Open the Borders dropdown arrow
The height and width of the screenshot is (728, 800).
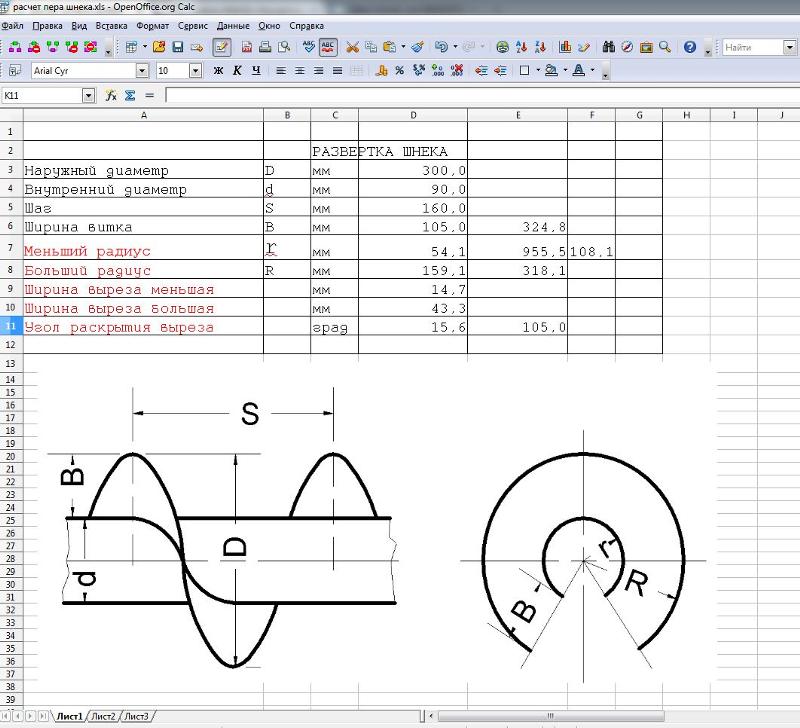538,70
